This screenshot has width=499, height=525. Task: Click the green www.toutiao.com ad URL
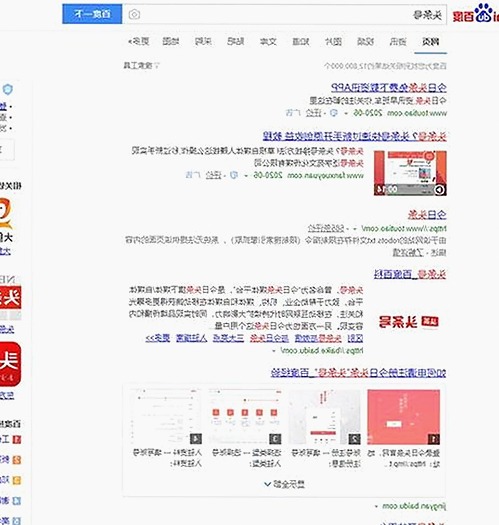pyautogui.click(x=417, y=113)
